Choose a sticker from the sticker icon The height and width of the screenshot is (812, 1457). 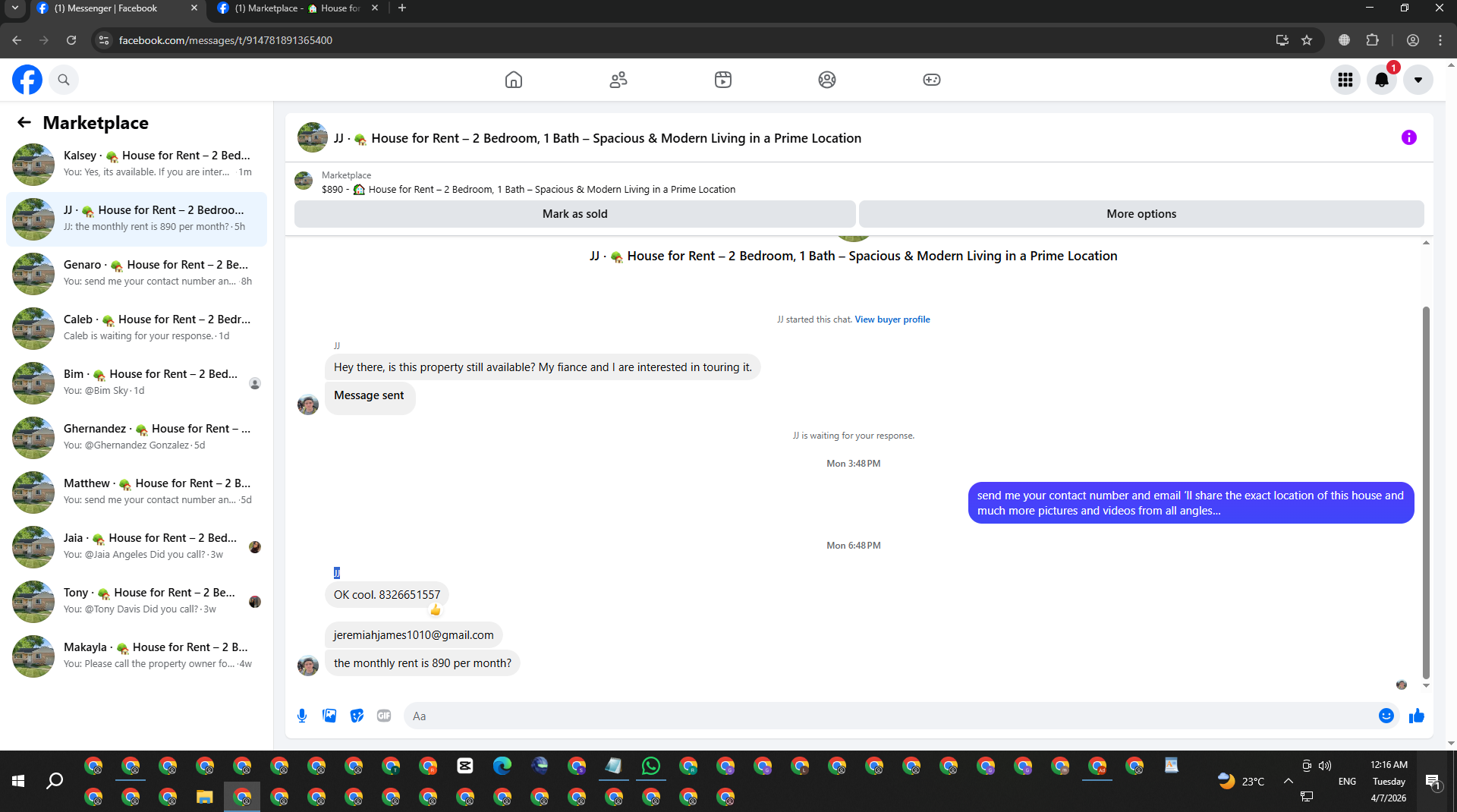tap(357, 716)
